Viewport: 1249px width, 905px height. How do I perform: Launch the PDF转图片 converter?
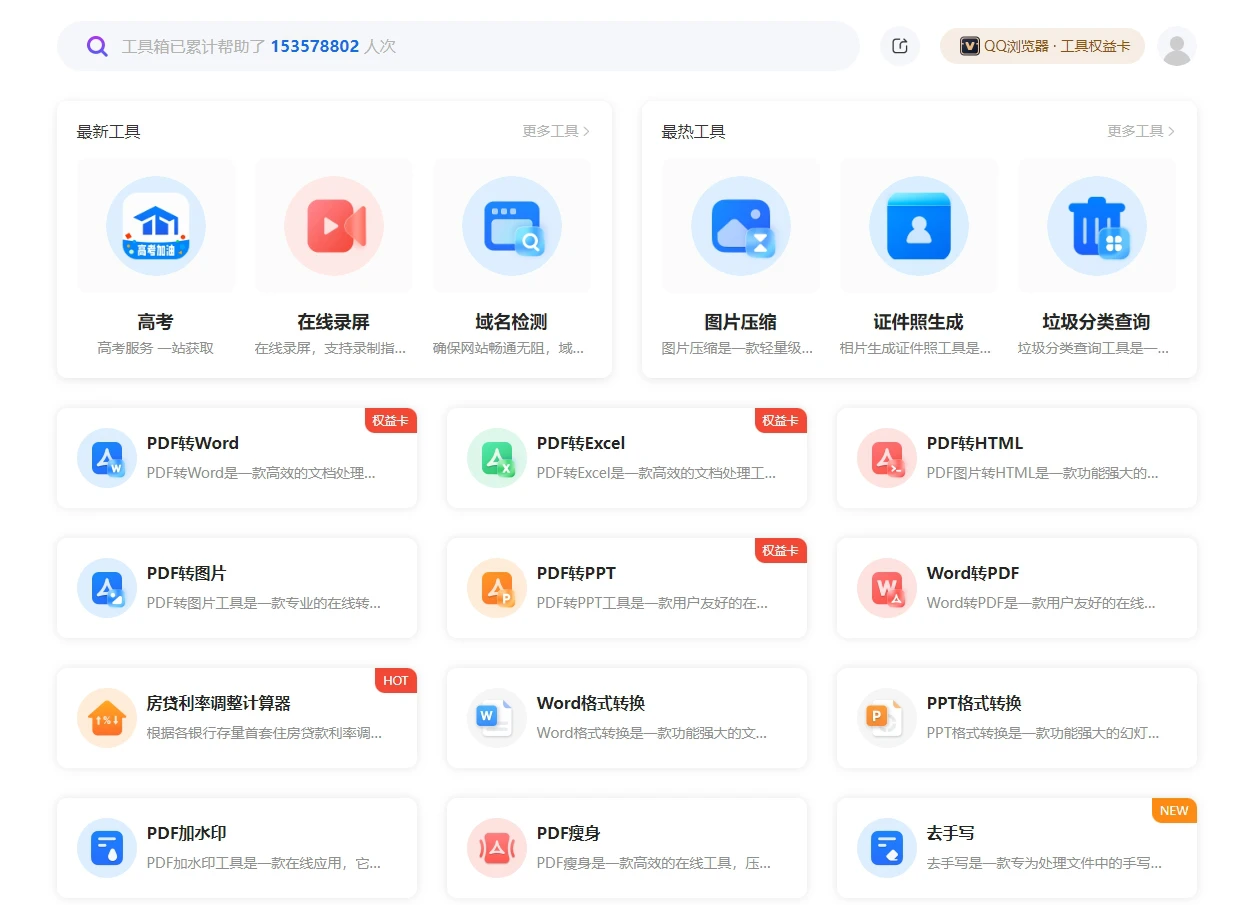point(106,588)
